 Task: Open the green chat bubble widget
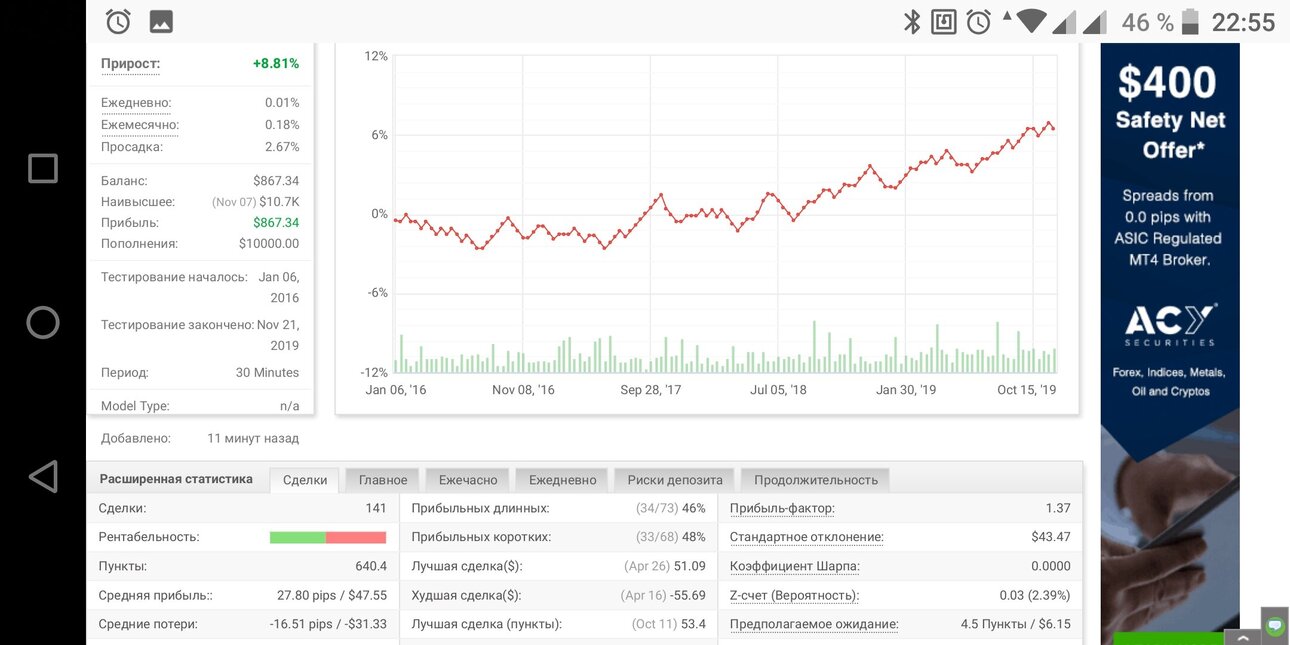pyautogui.click(x=1275, y=625)
